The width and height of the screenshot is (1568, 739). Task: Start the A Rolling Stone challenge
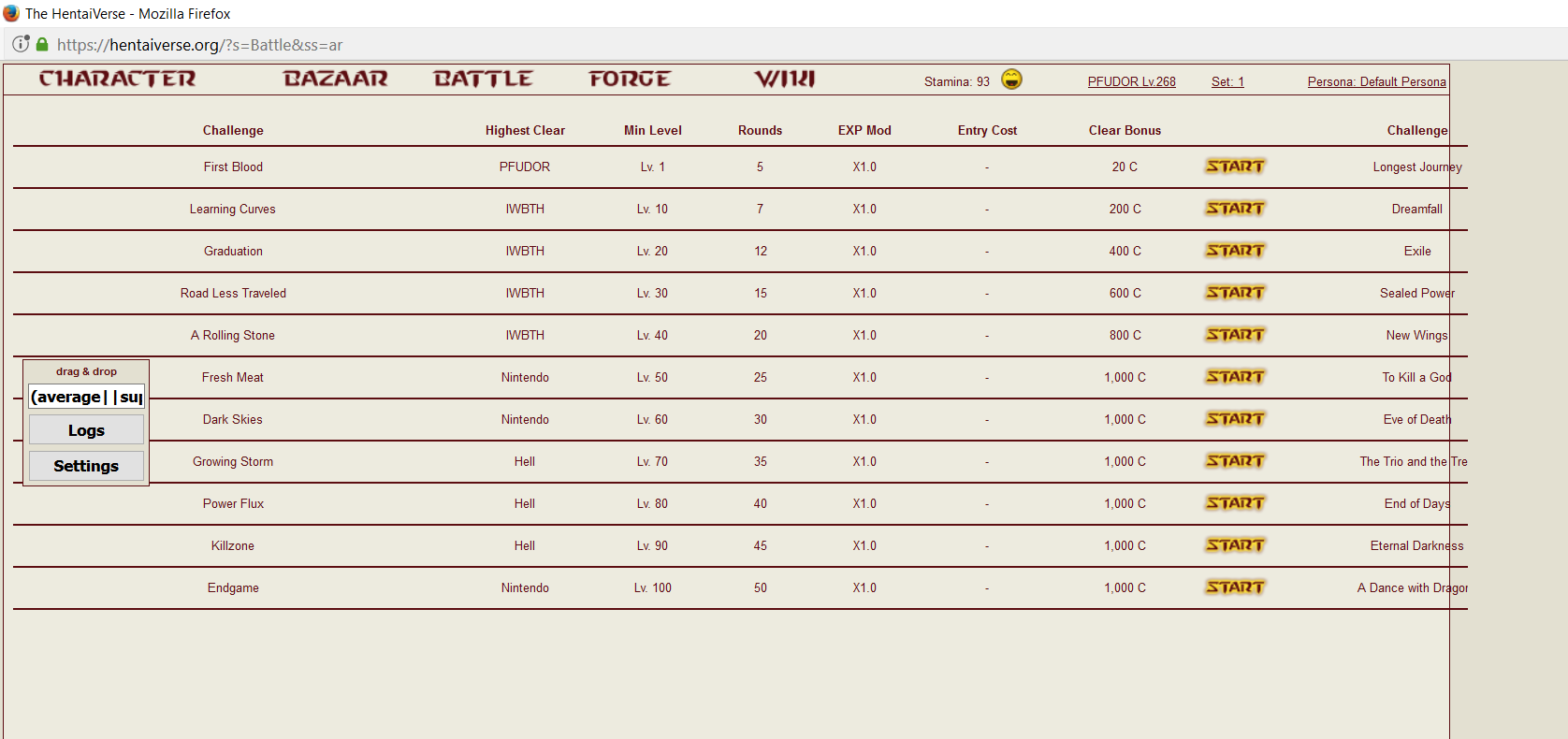(1235, 335)
